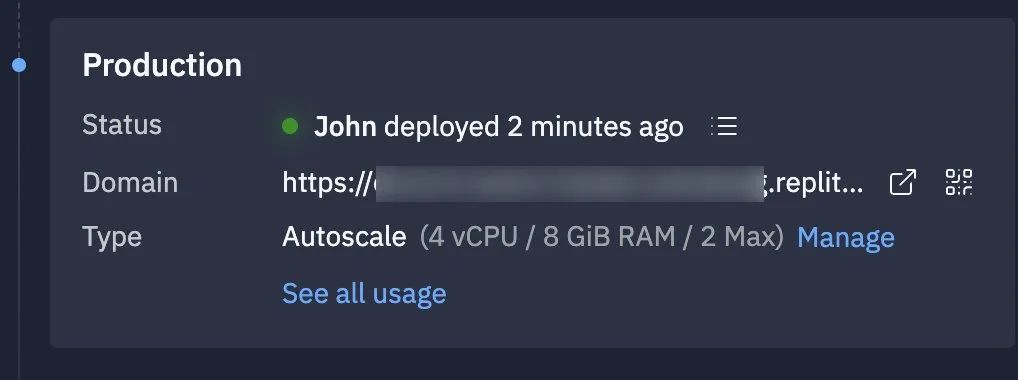Image resolution: width=1018 pixels, height=380 pixels.
Task: Click the 'deployed 2 minutes ago' text
Action: (x=534, y=127)
